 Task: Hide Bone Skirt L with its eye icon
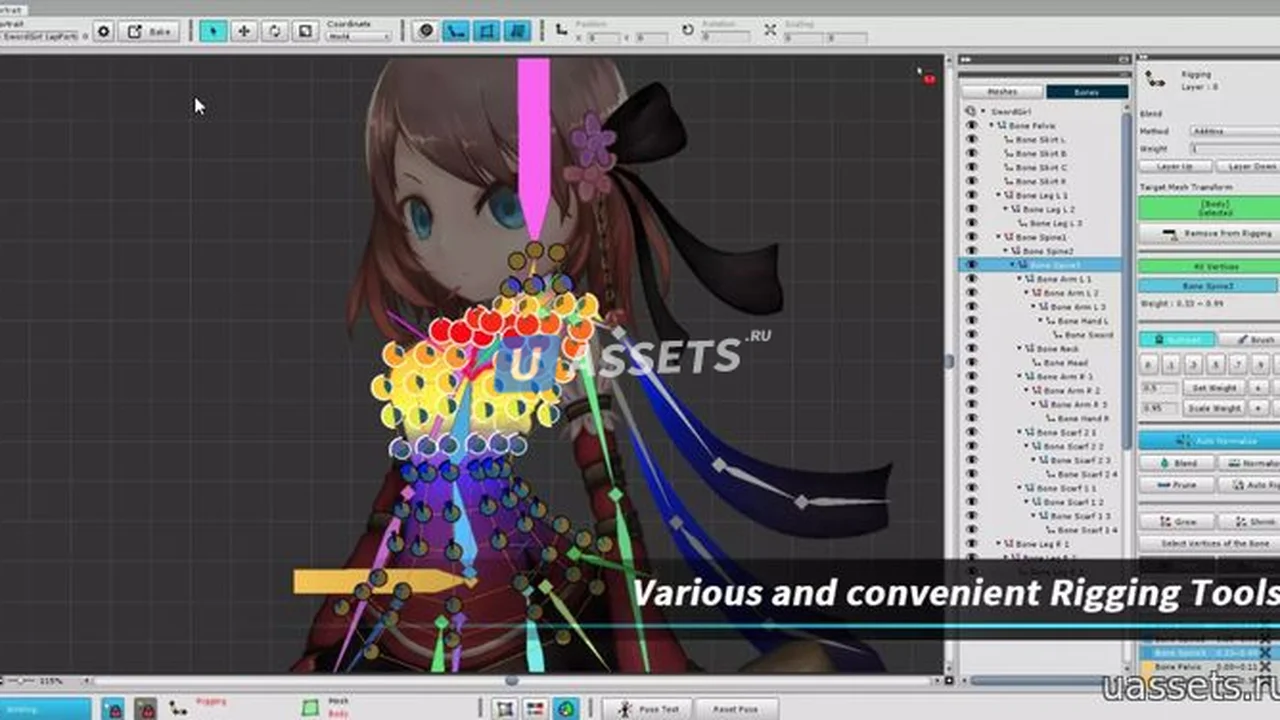(971, 140)
